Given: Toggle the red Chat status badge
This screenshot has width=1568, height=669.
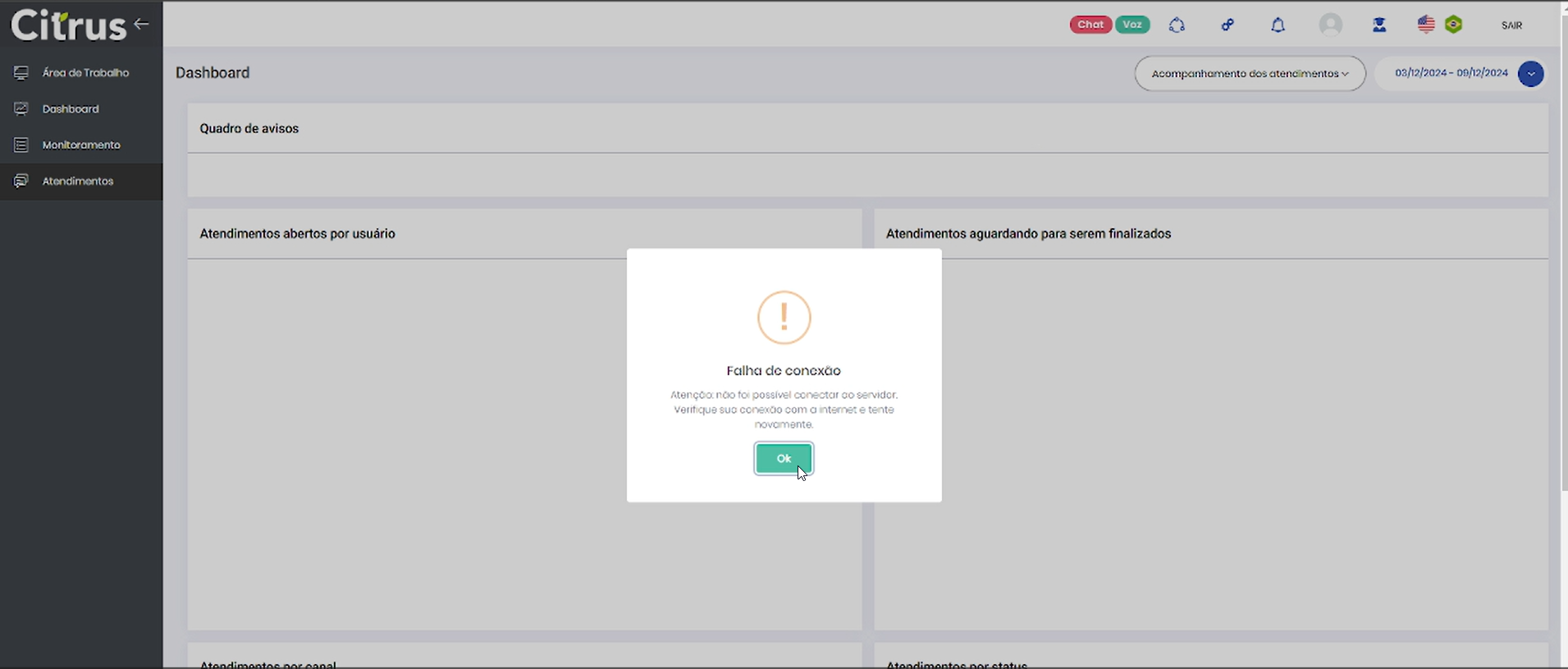Looking at the screenshot, I should point(1090,25).
